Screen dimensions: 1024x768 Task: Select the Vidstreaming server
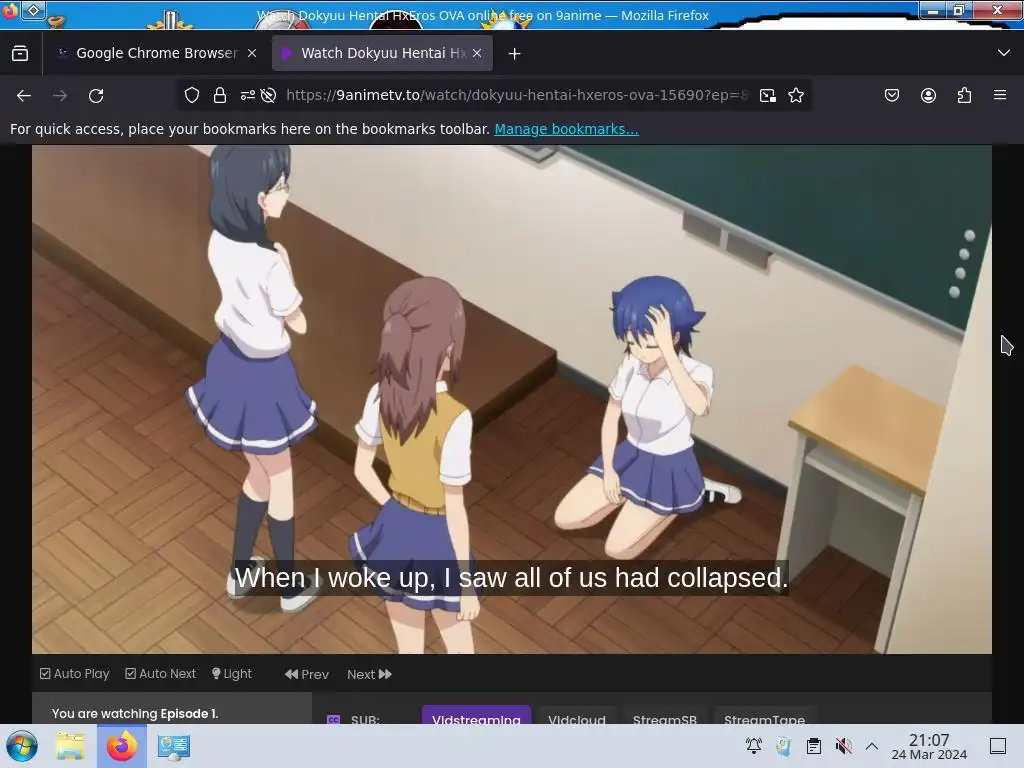pos(476,716)
